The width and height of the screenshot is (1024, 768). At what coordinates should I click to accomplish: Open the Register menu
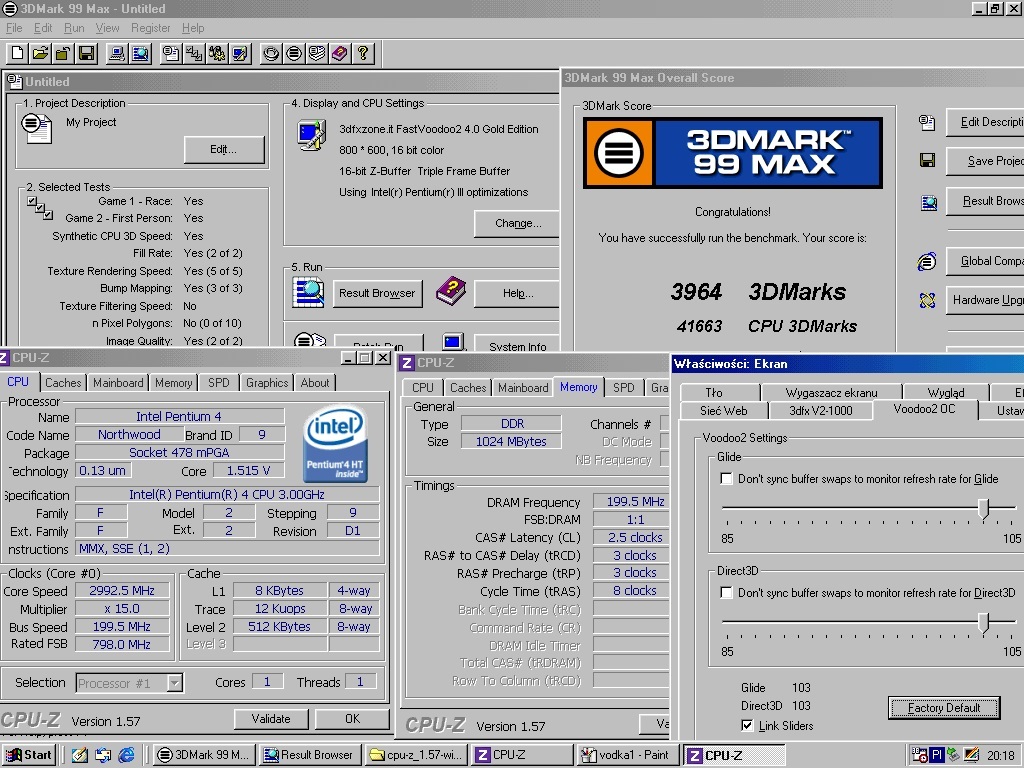pyautogui.click(x=150, y=28)
